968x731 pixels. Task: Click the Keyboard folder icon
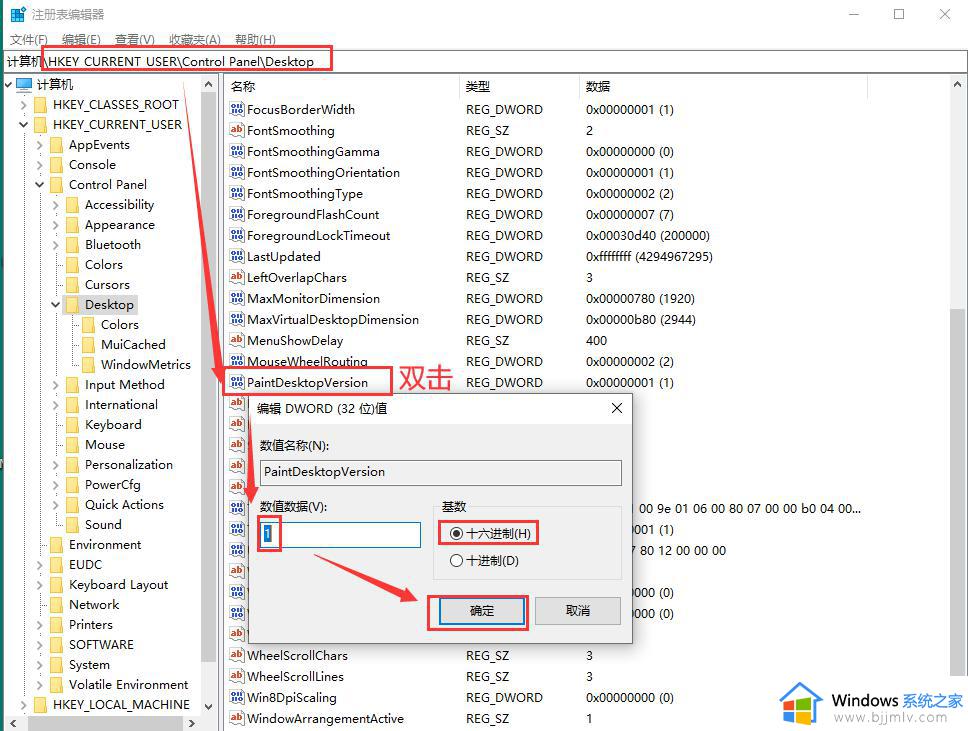click(72, 425)
